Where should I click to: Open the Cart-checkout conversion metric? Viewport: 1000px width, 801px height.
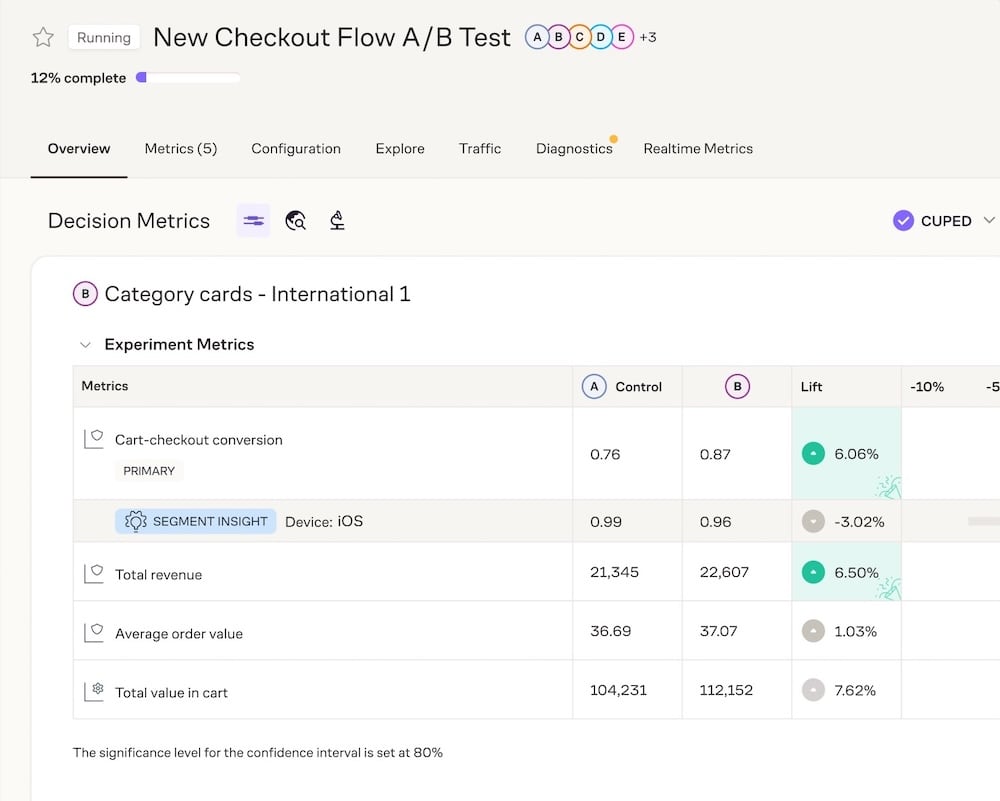tap(198, 440)
